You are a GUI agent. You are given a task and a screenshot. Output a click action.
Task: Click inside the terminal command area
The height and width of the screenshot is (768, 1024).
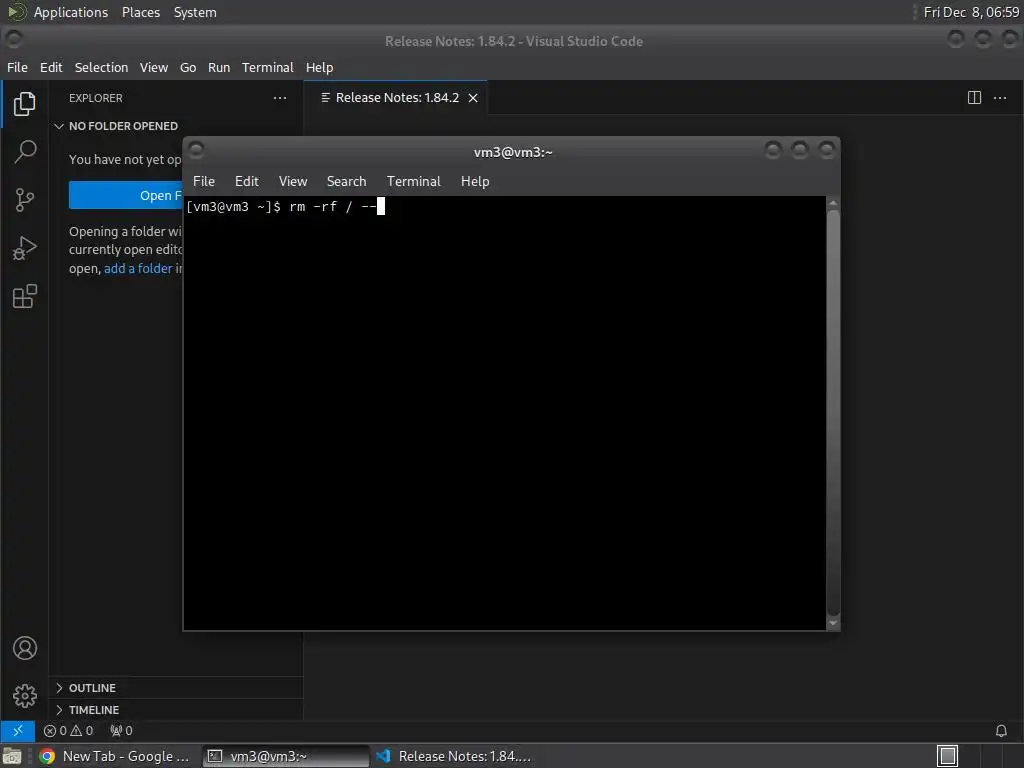pos(505,413)
